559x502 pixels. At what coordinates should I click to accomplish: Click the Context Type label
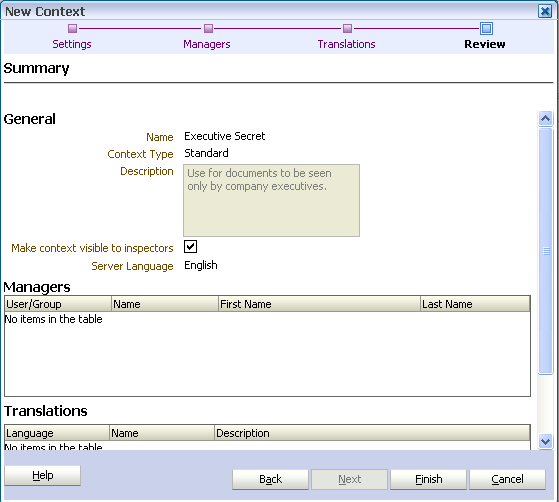tap(140, 154)
